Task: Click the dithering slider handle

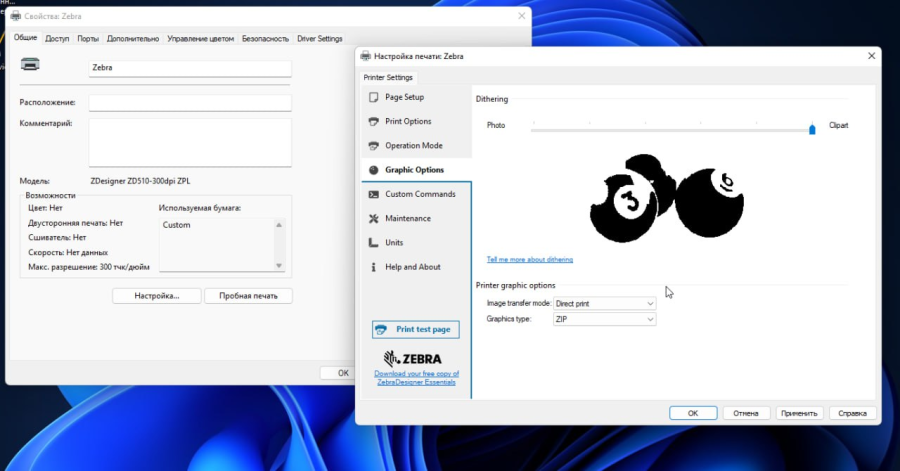Action: (x=812, y=130)
